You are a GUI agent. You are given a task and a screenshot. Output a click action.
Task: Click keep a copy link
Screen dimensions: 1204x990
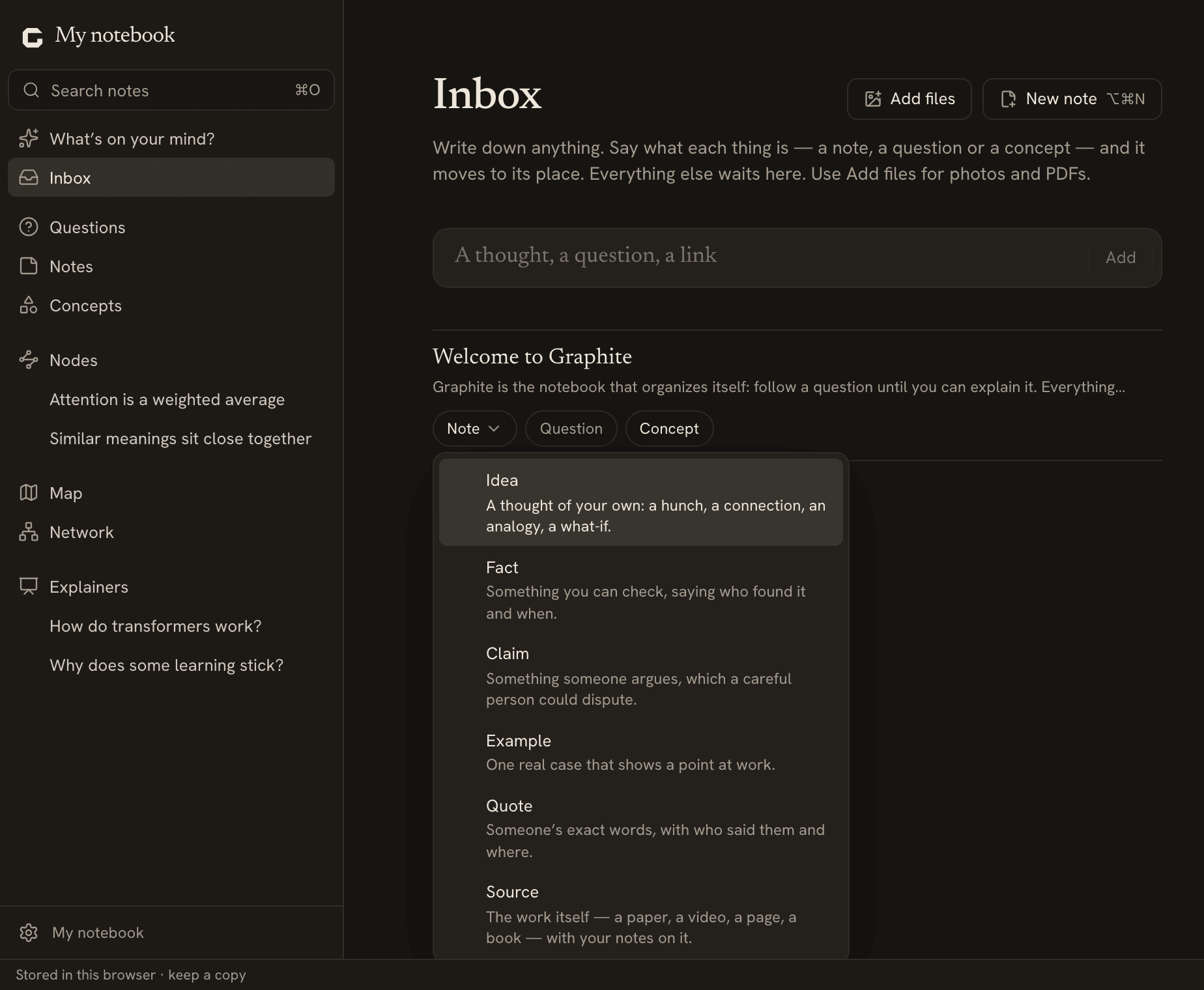207,975
